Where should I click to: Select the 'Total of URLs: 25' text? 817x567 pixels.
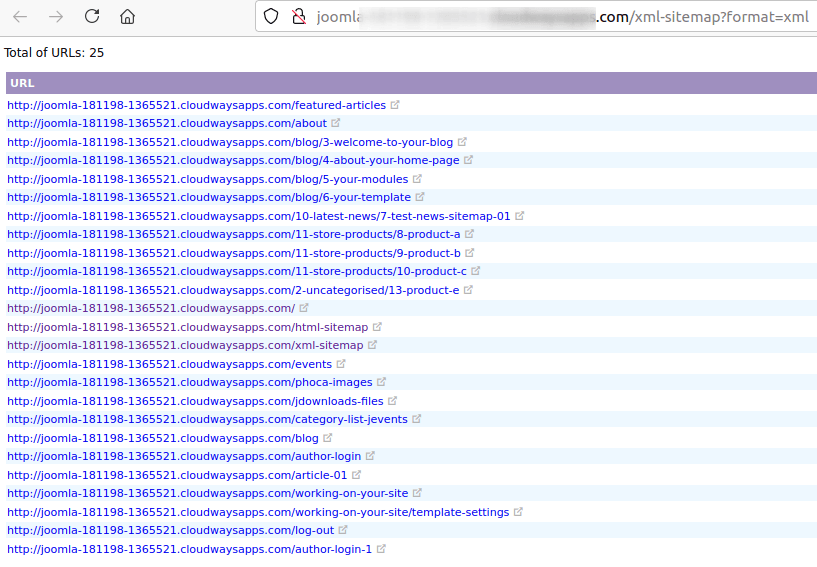(x=54, y=53)
